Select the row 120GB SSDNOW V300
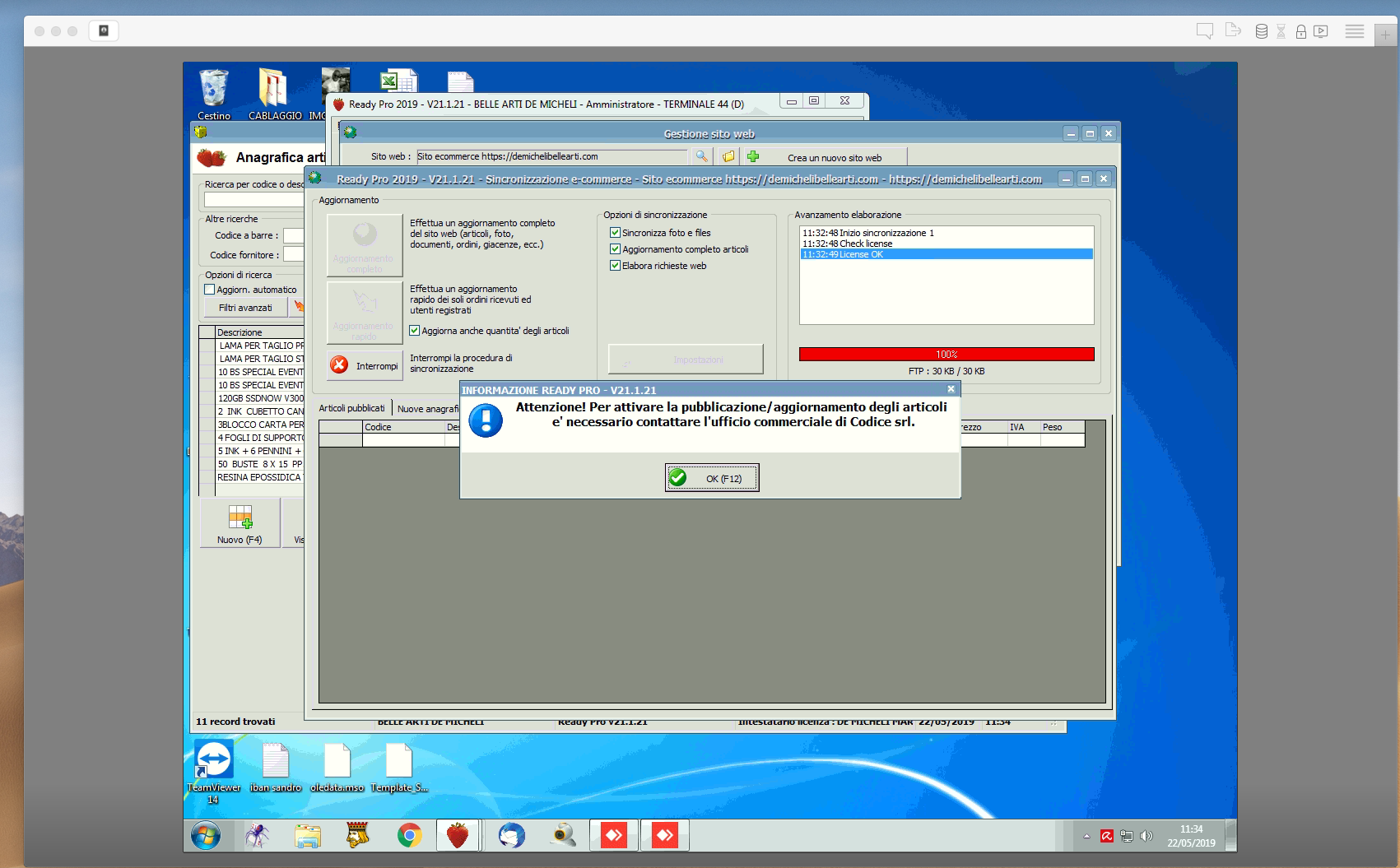 coord(260,398)
